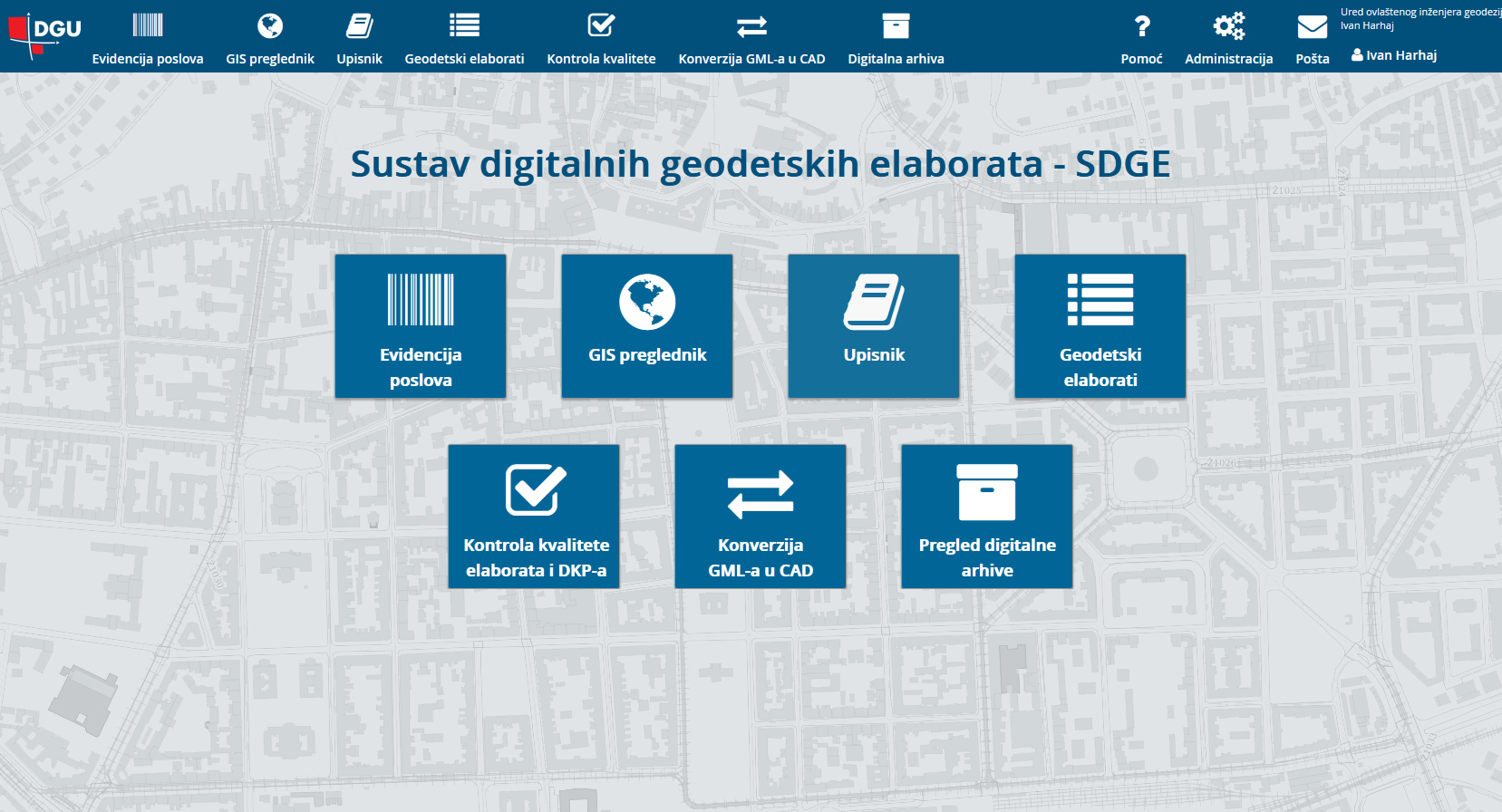This screenshot has height=812, width=1502.
Task: Click Kontrola kvalitete checkmark icon in navbar
Action: tap(601, 25)
